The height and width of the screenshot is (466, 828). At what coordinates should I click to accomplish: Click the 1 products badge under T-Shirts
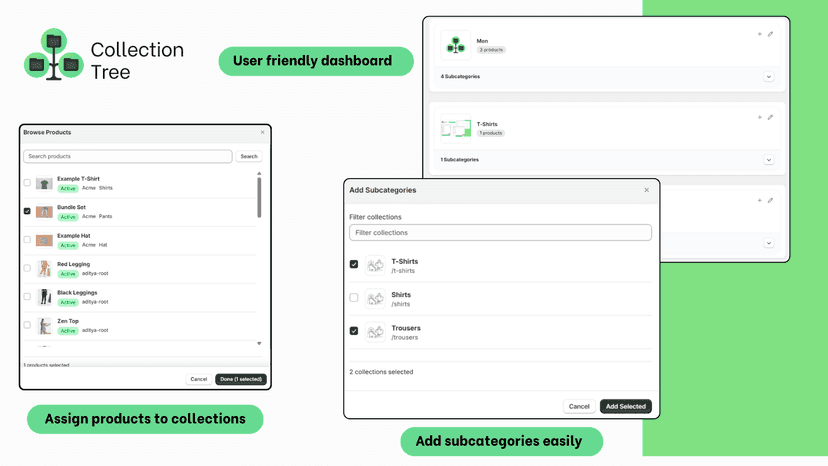tap(491, 133)
